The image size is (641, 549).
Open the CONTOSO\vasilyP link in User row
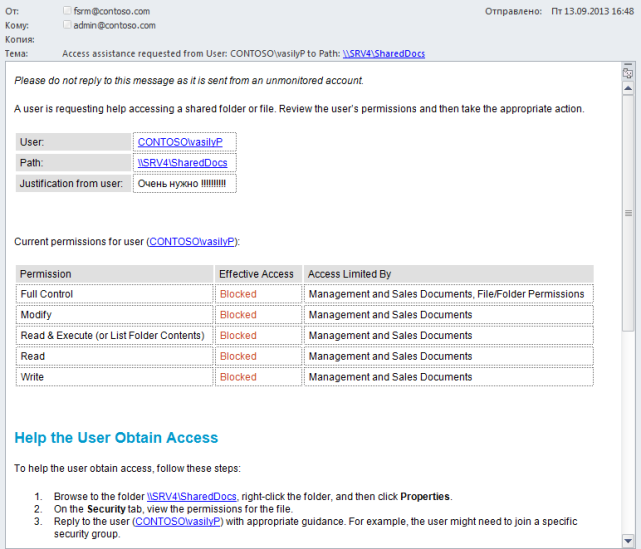coord(180,142)
